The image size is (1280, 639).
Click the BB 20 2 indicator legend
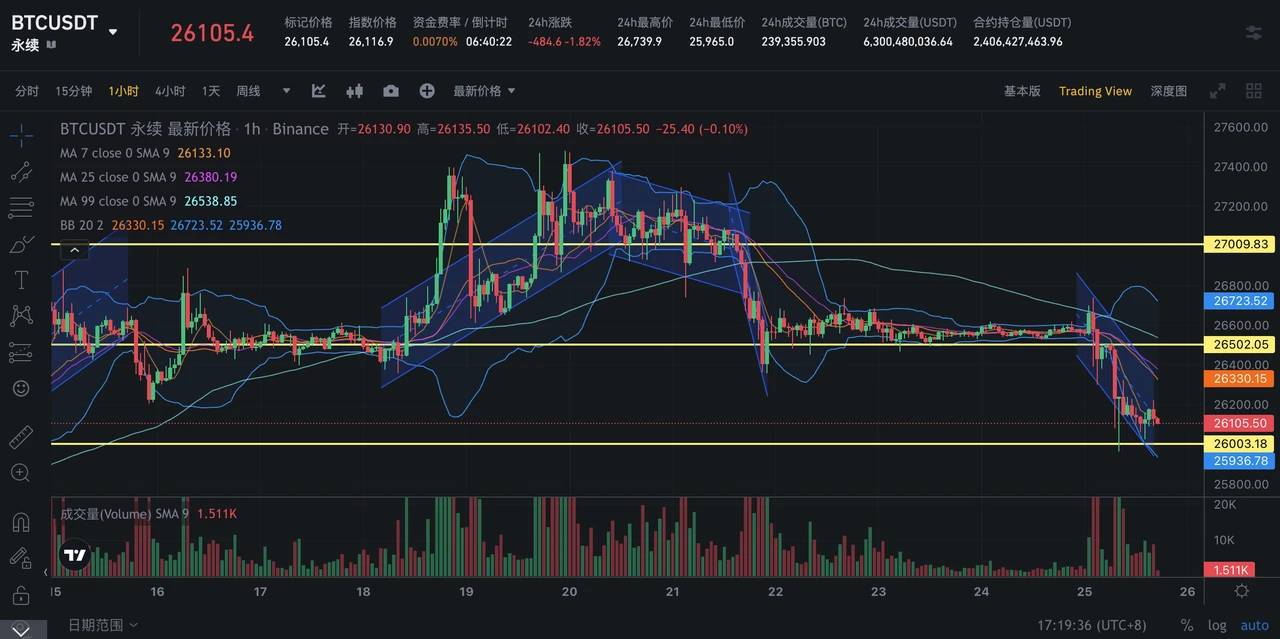pyautogui.click(x=171, y=225)
